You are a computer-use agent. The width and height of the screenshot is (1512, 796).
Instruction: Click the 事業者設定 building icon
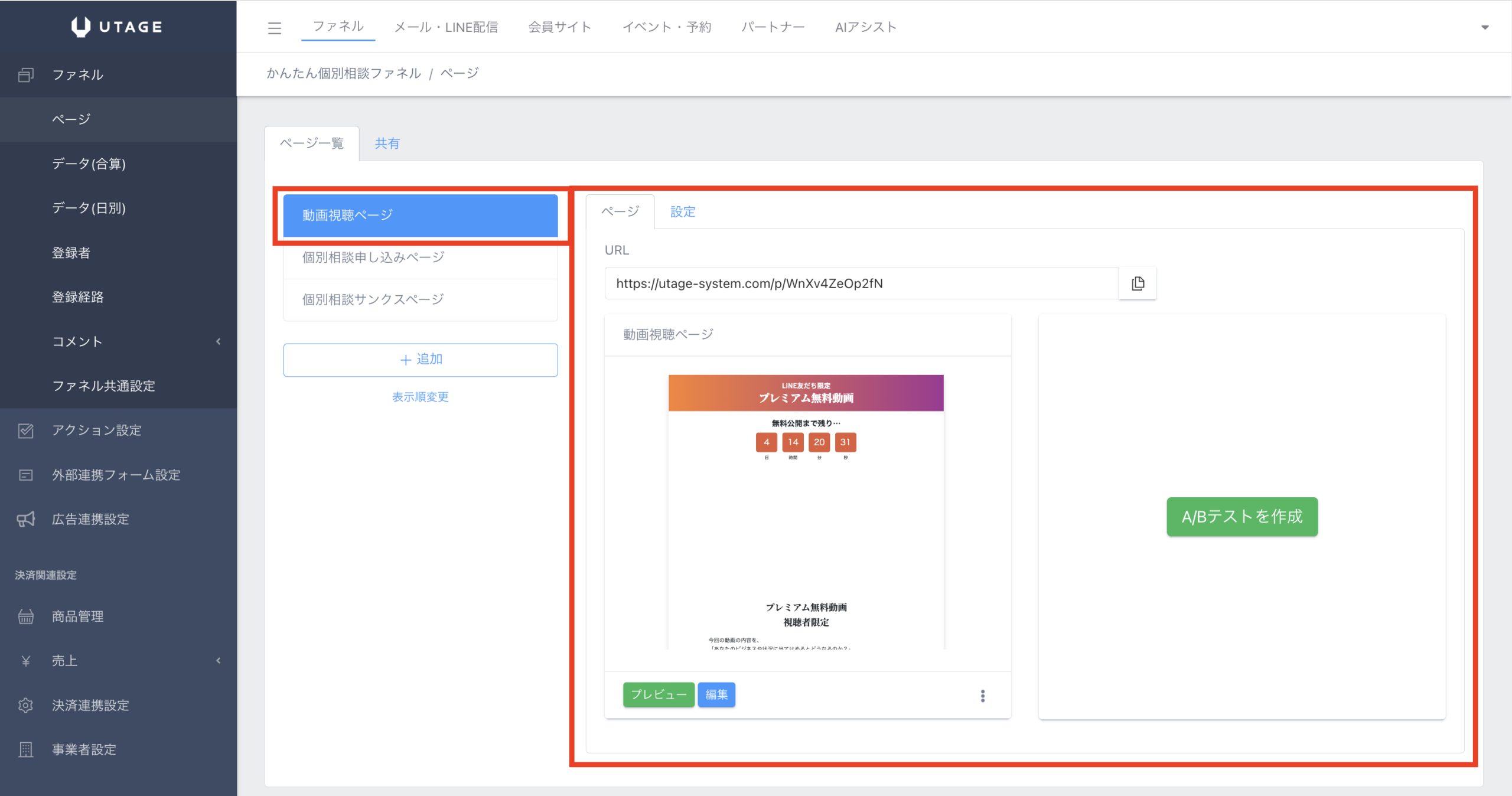[x=25, y=749]
